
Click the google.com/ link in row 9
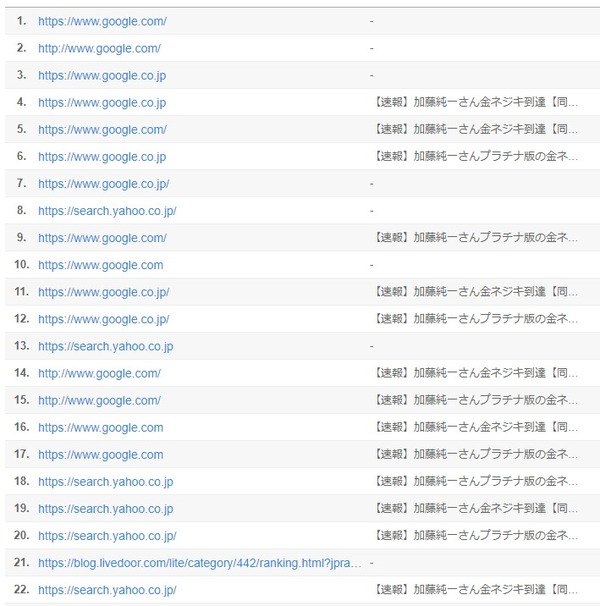[x=102, y=238]
